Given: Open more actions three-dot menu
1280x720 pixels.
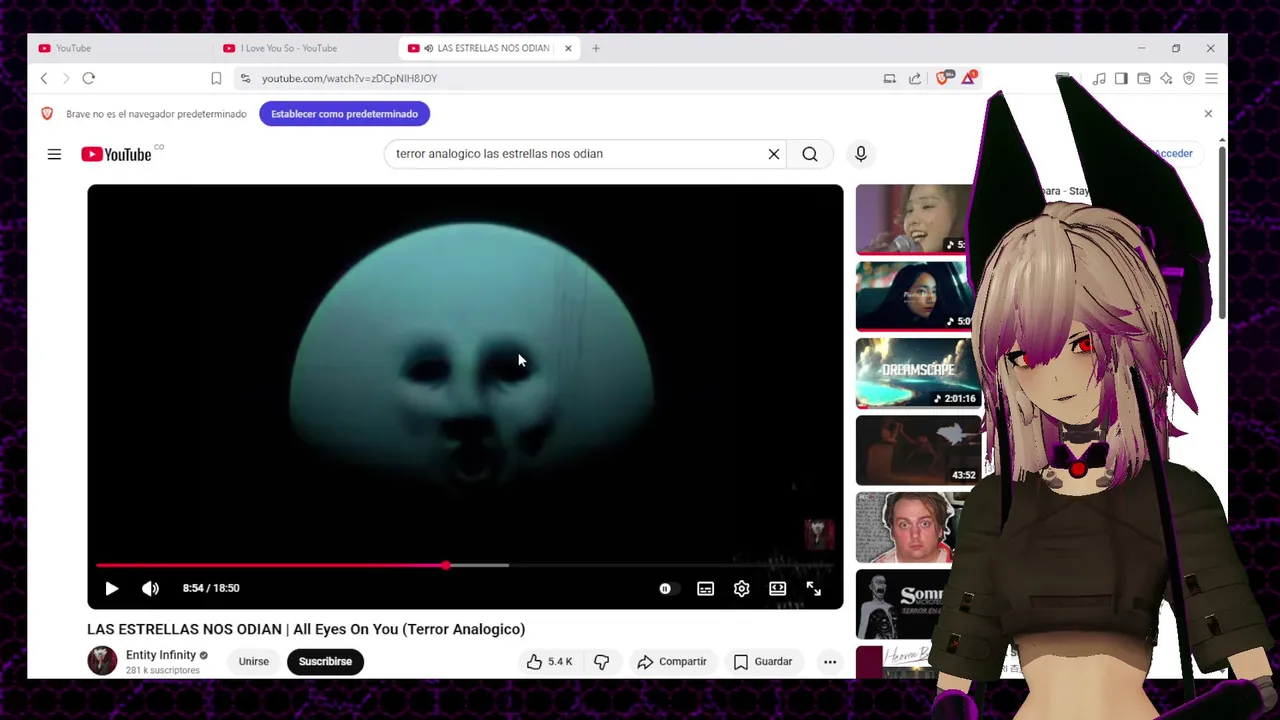Looking at the screenshot, I should (x=830, y=661).
